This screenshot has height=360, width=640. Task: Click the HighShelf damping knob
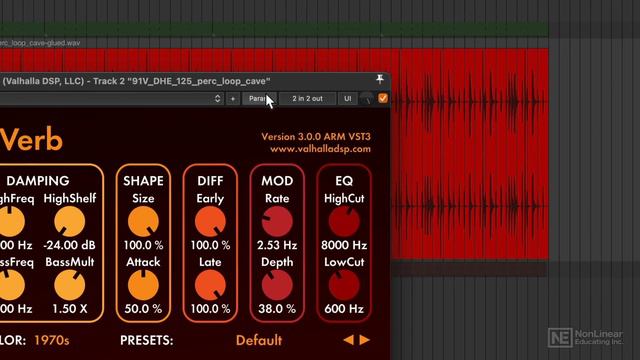coord(69,221)
